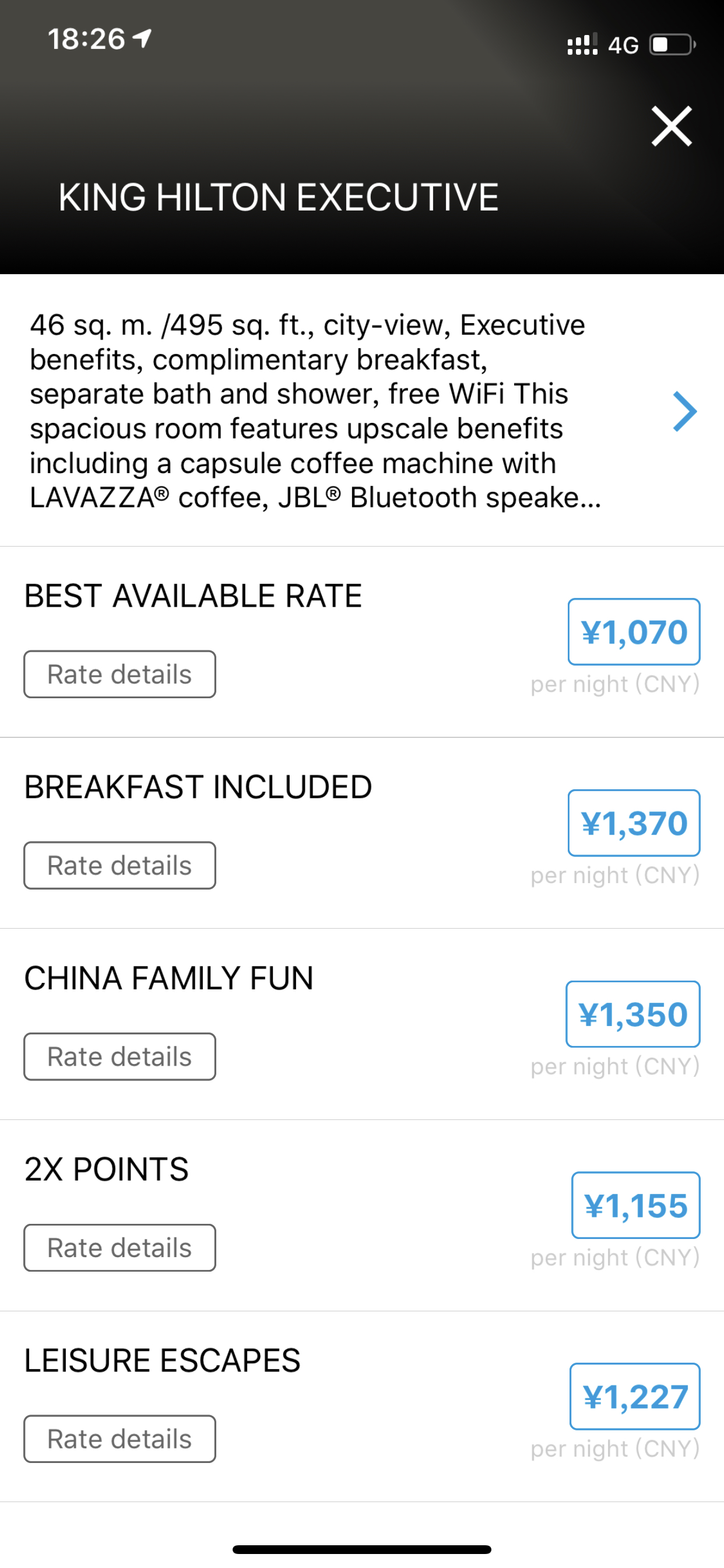Viewport: 724px width, 1568px height.
Task: Choose the ¥1,370 Breakfast Included price
Action: [x=634, y=823]
